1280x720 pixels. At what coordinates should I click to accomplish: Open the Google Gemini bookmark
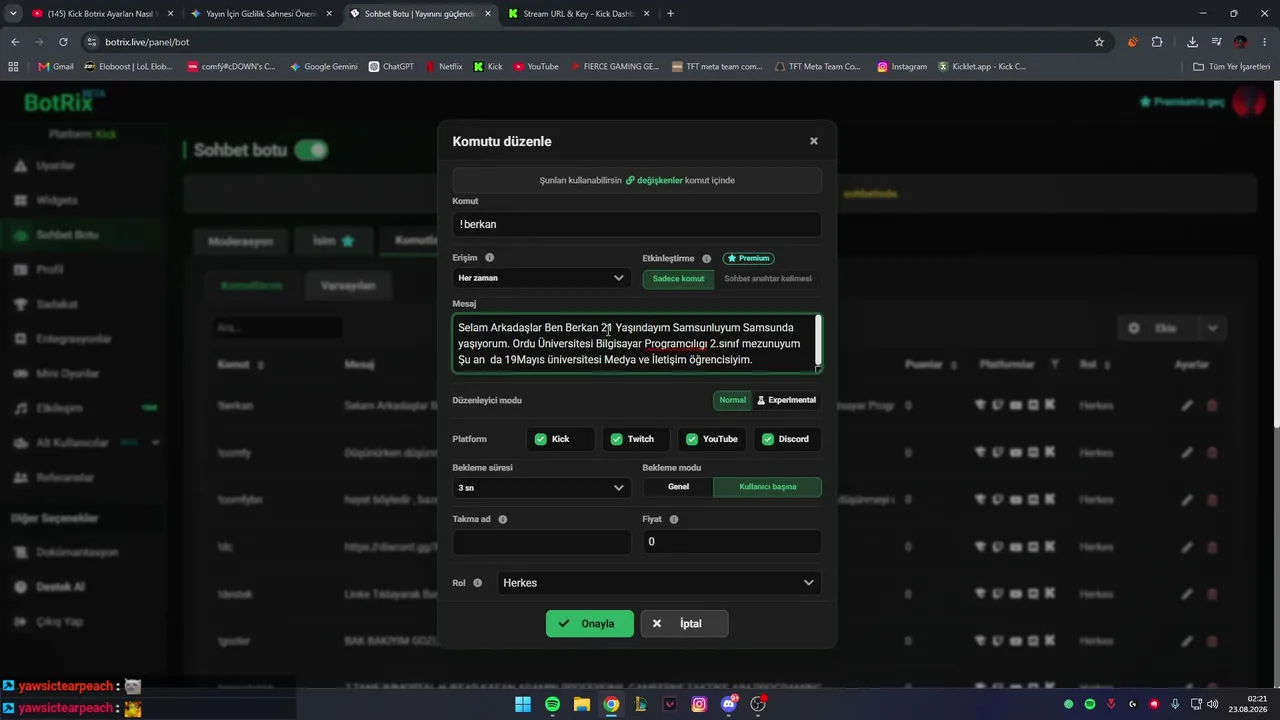click(x=324, y=67)
